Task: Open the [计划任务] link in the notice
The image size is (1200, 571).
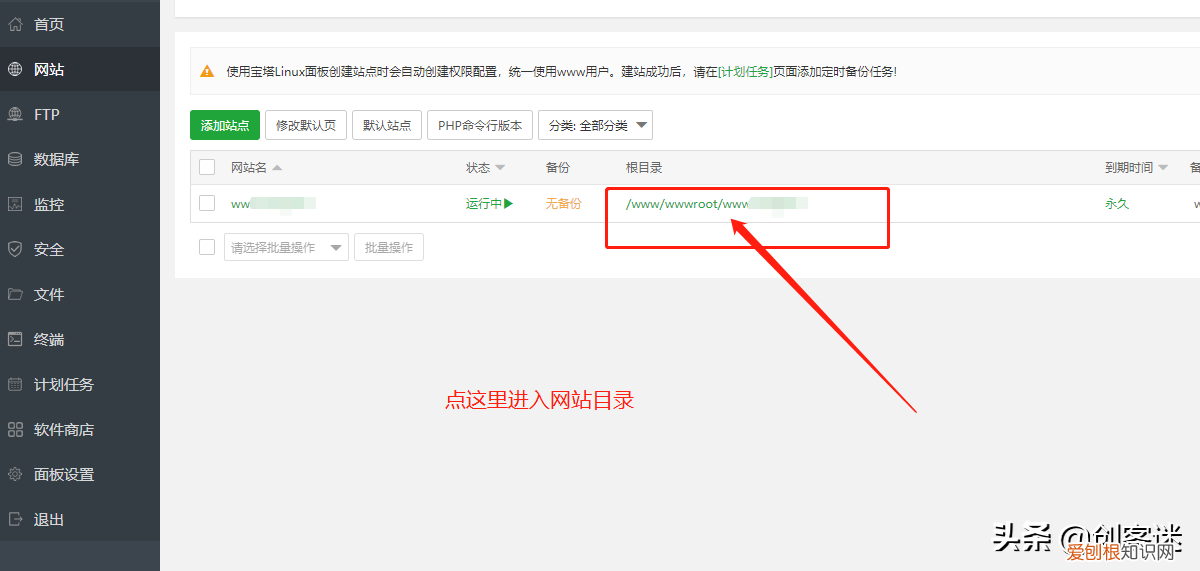Action: tap(745, 72)
